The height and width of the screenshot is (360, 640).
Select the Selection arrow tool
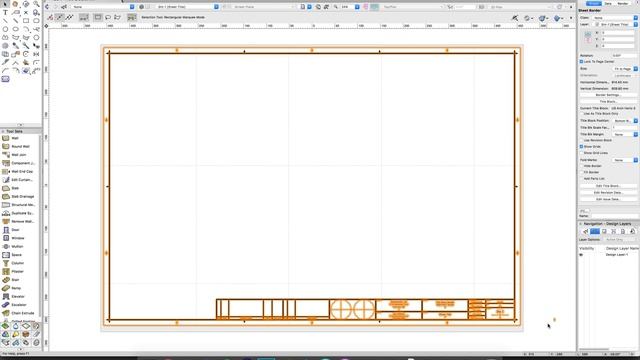(x=5, y=4)
